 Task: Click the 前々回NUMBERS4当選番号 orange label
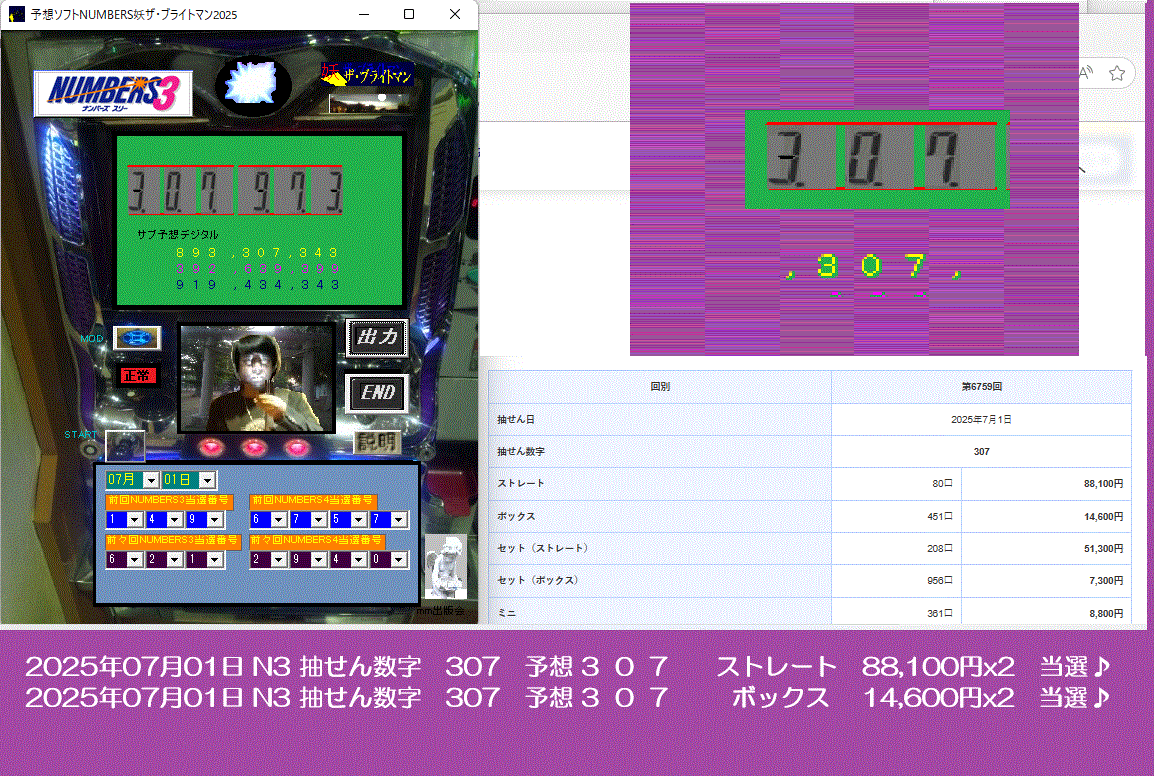(x=317, y=540)
